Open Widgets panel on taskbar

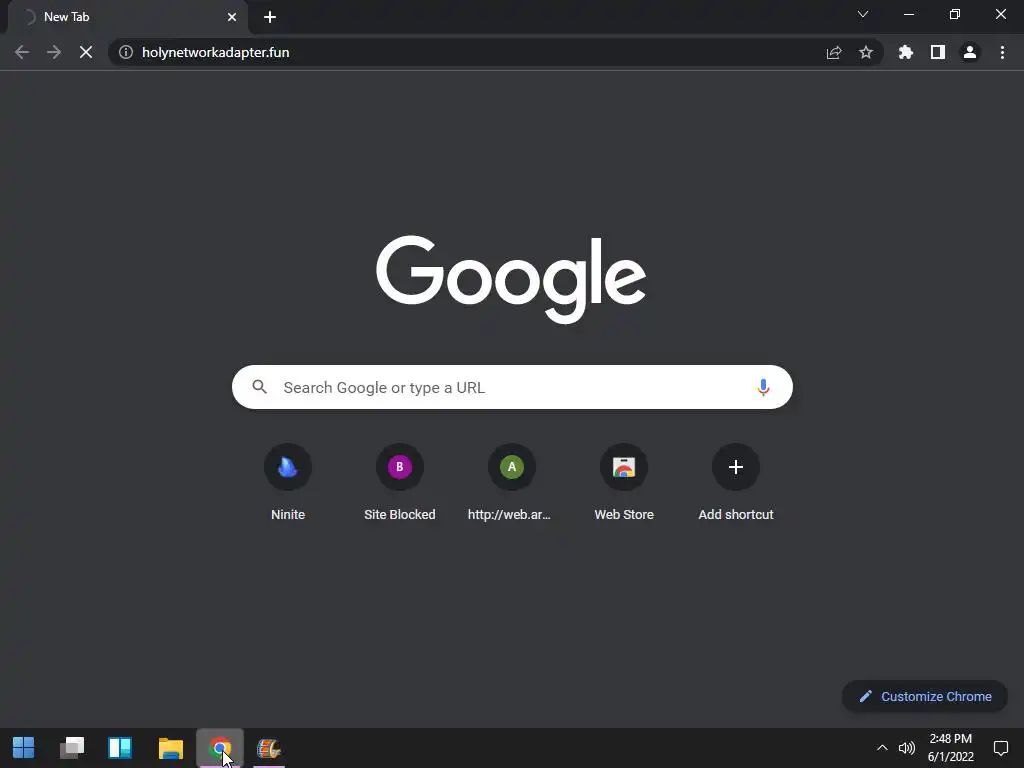120,748
